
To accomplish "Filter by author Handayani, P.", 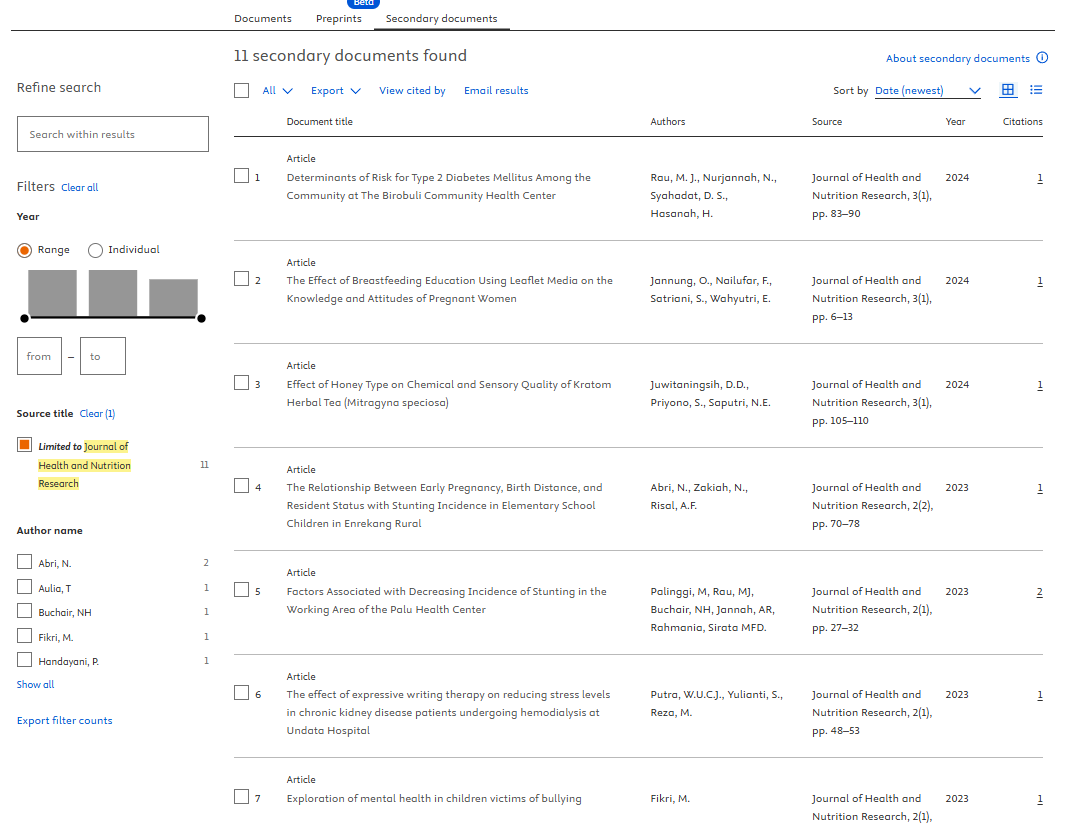I will (25, 660).
